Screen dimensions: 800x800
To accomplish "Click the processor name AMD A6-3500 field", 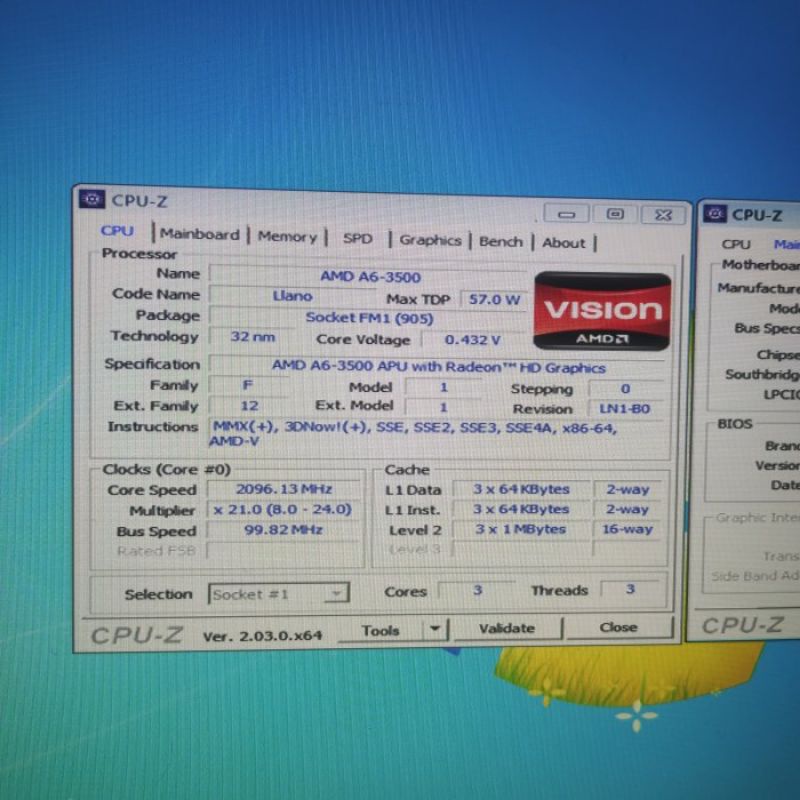I will [370, 277].
